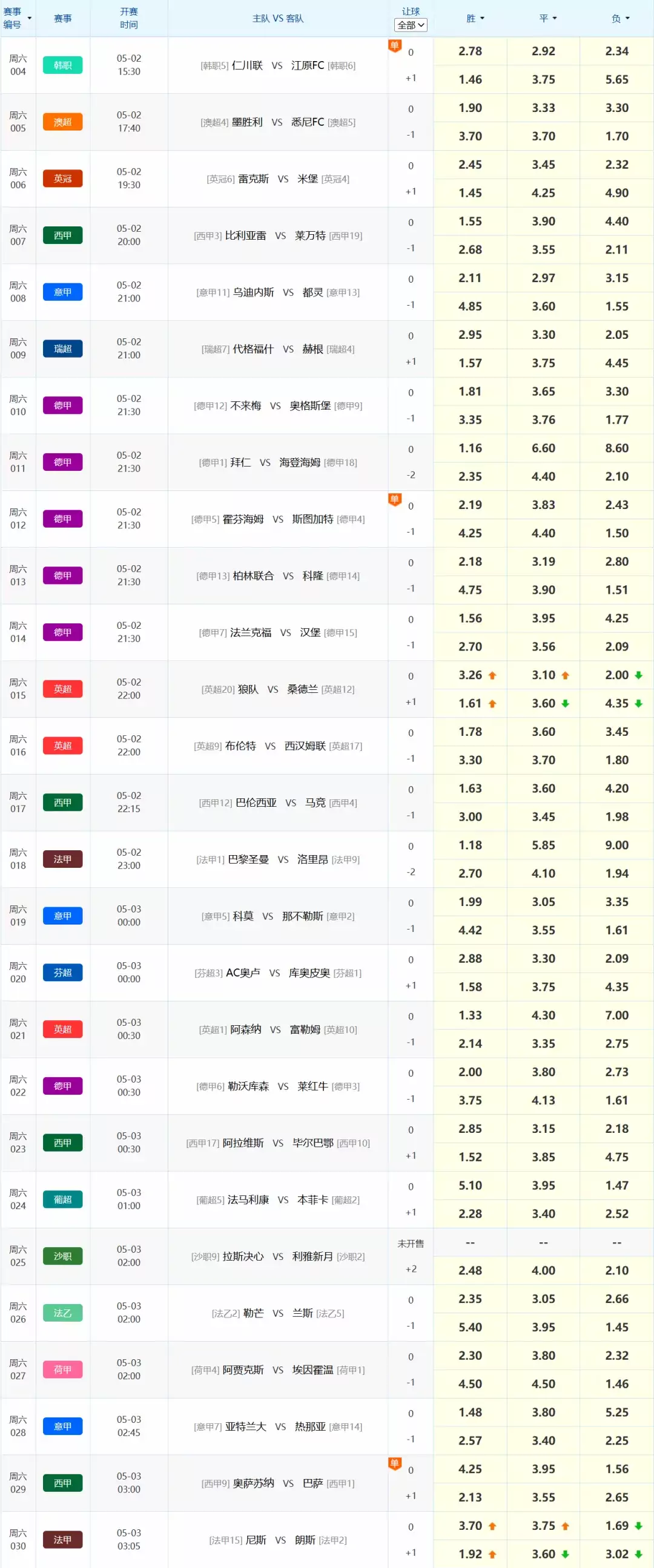Screen dimensions: 654x1568
Task: Open team 巴黎圣曼 link
Action: click(248, 859)
